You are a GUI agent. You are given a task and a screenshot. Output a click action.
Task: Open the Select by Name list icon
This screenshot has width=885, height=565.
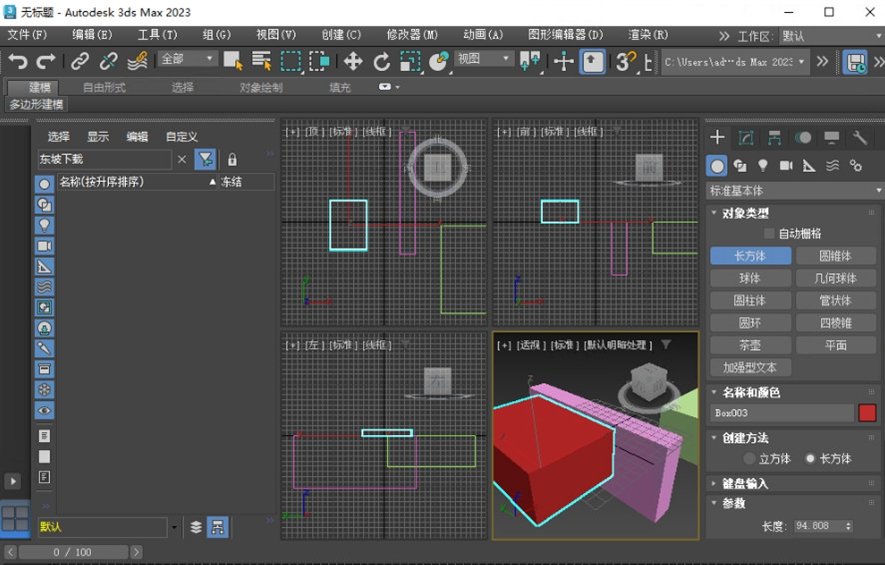pos(261,61)
